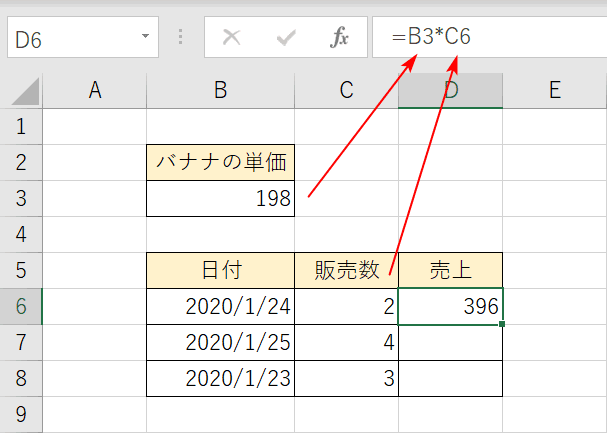The width and height of the screenshot is (607, 433).
Task: Select column C header
Action: [346, 91]
